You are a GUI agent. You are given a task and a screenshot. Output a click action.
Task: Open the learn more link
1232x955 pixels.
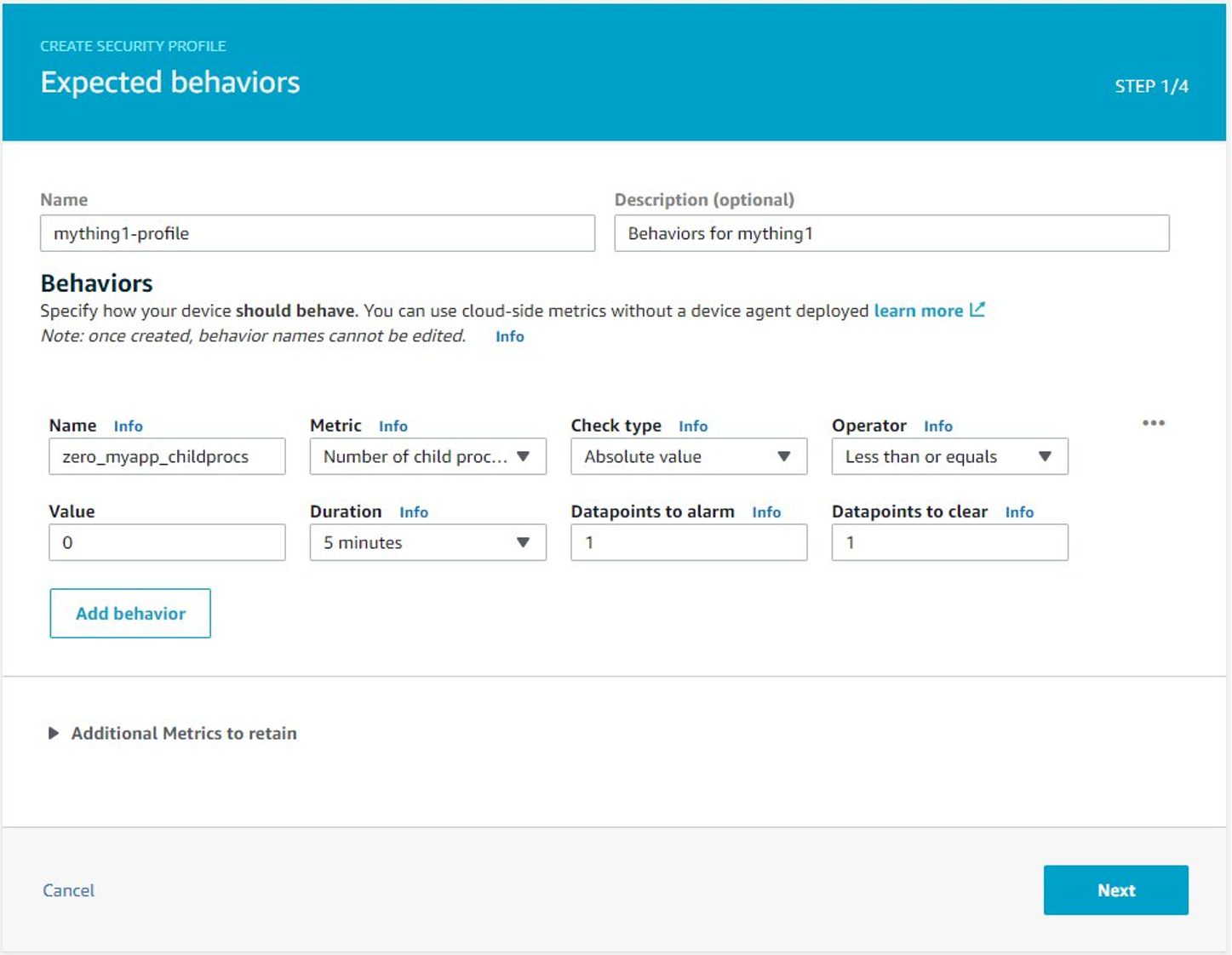(x=918, y=311)
